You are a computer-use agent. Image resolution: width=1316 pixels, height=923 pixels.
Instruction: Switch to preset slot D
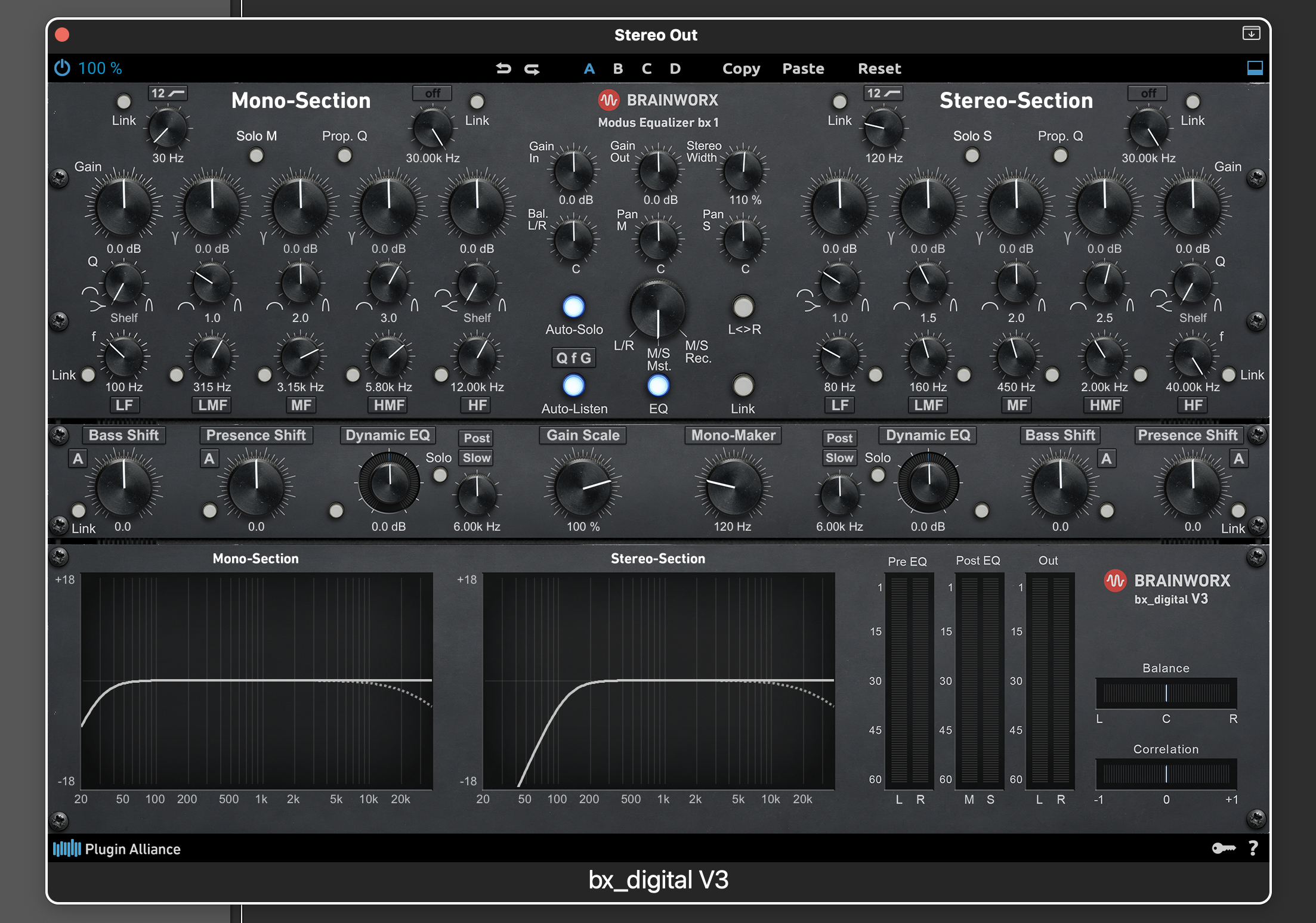click(x=675, y=69)
